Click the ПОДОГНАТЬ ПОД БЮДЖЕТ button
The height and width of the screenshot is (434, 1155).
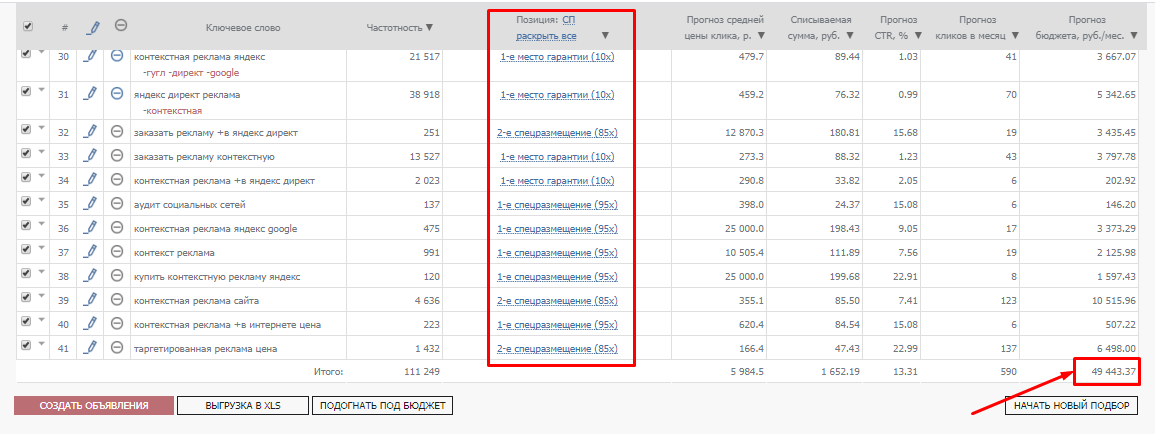click(382, 405)
